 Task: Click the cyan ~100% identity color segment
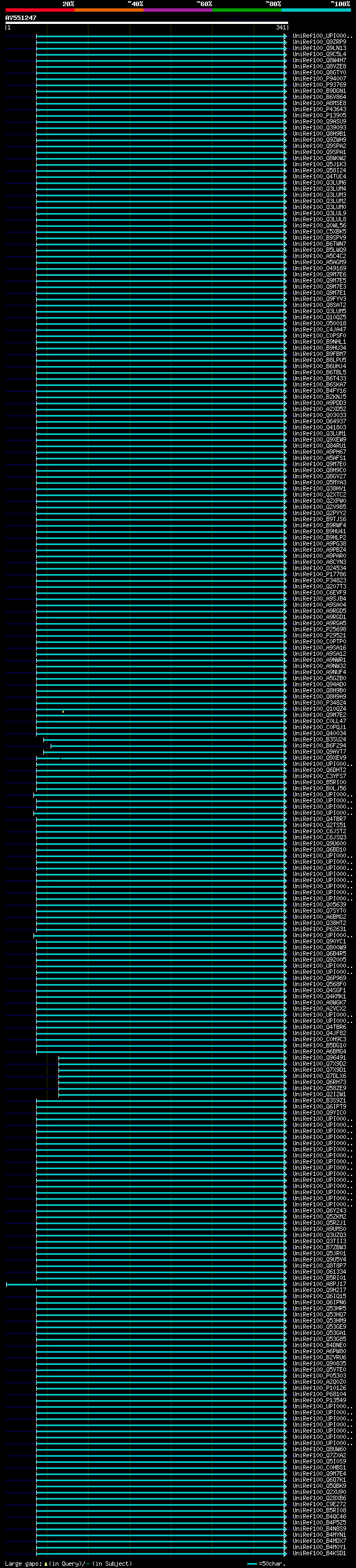click(316, 10)
